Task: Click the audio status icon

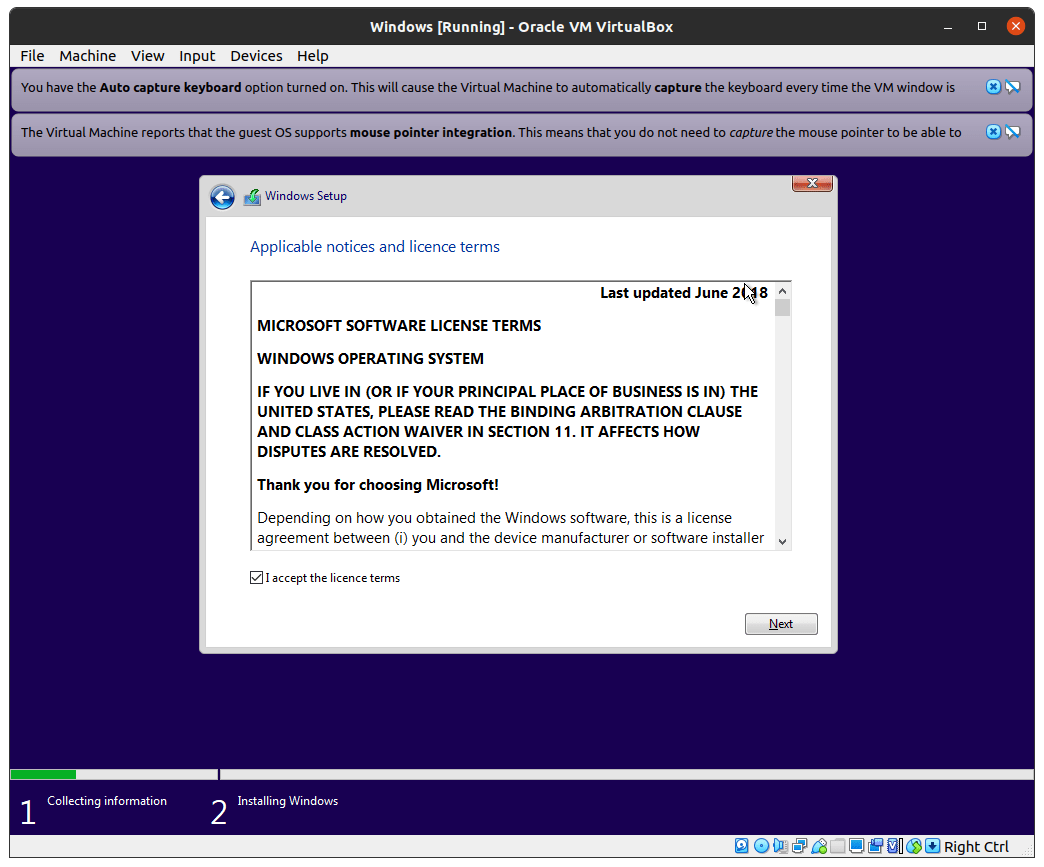Action: (780, 846)
